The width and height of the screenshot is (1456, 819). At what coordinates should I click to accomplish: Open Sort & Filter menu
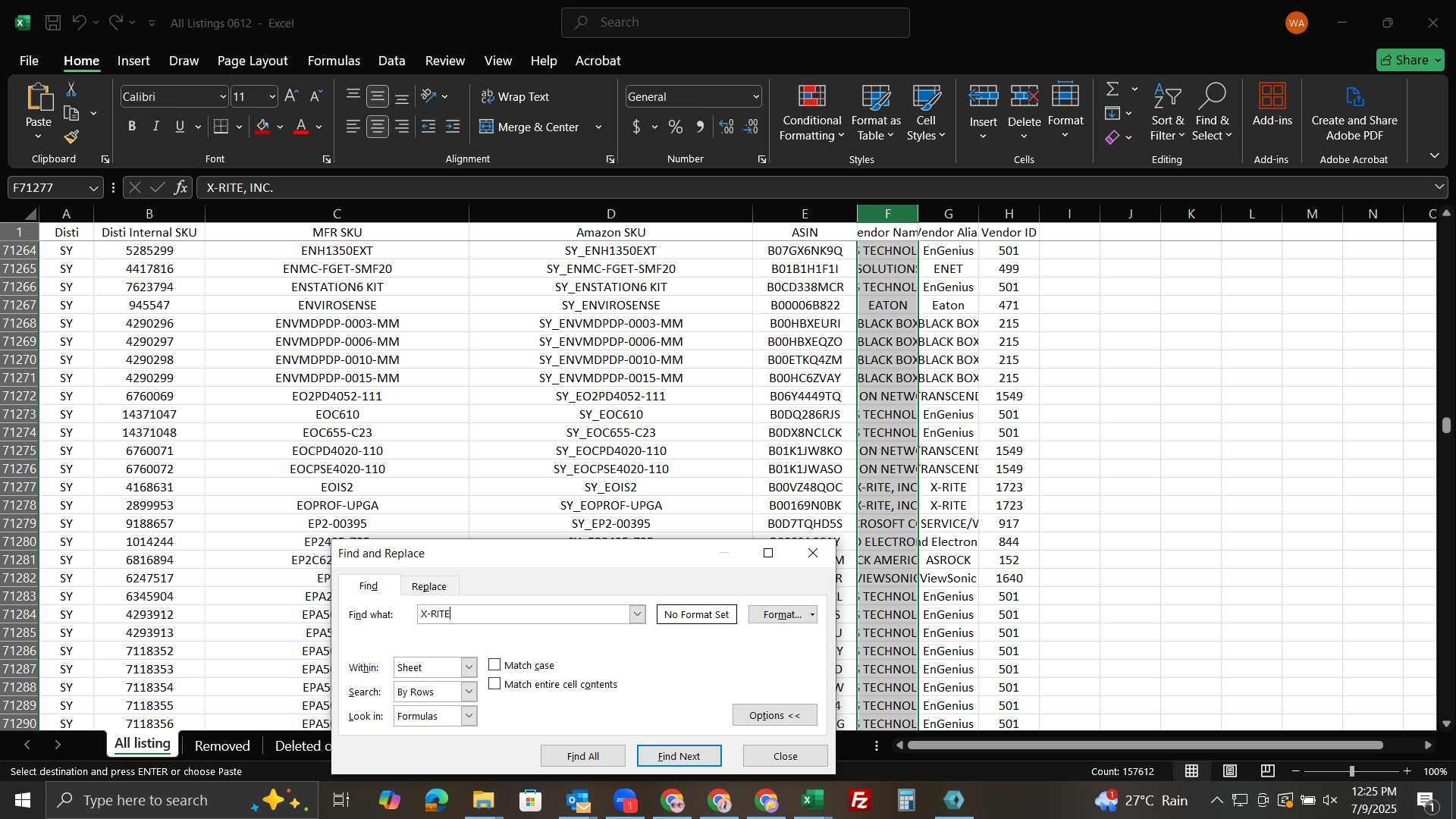(1167, 112)
